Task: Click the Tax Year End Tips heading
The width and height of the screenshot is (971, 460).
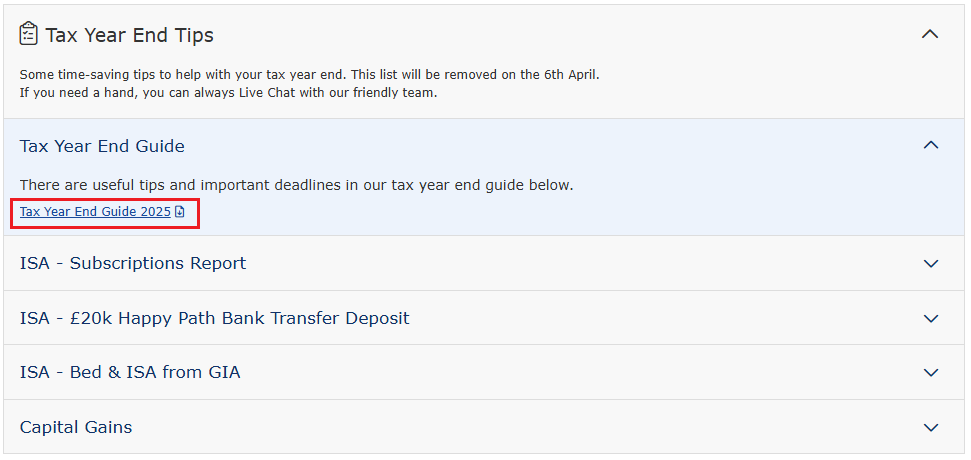Action: pyautogui.click(x=129, y=35)
